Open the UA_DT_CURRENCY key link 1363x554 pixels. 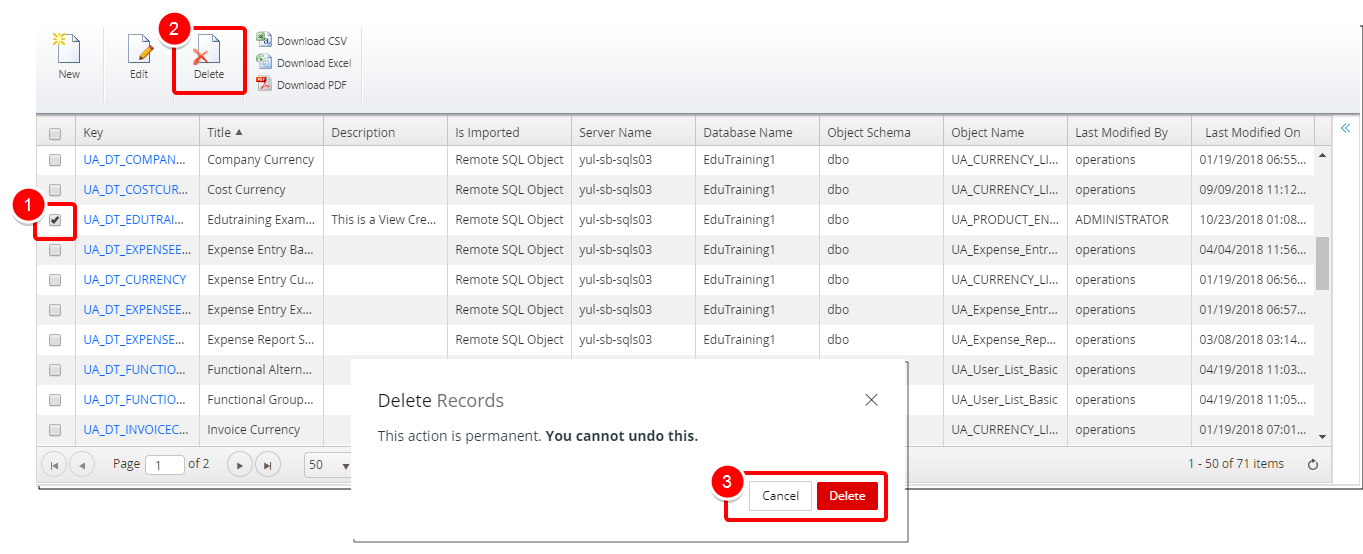135,280
